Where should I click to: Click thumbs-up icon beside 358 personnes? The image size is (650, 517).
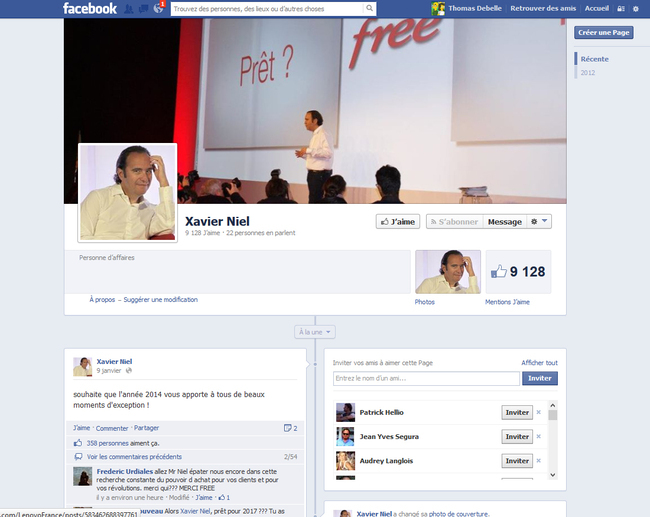click(78, 443)
